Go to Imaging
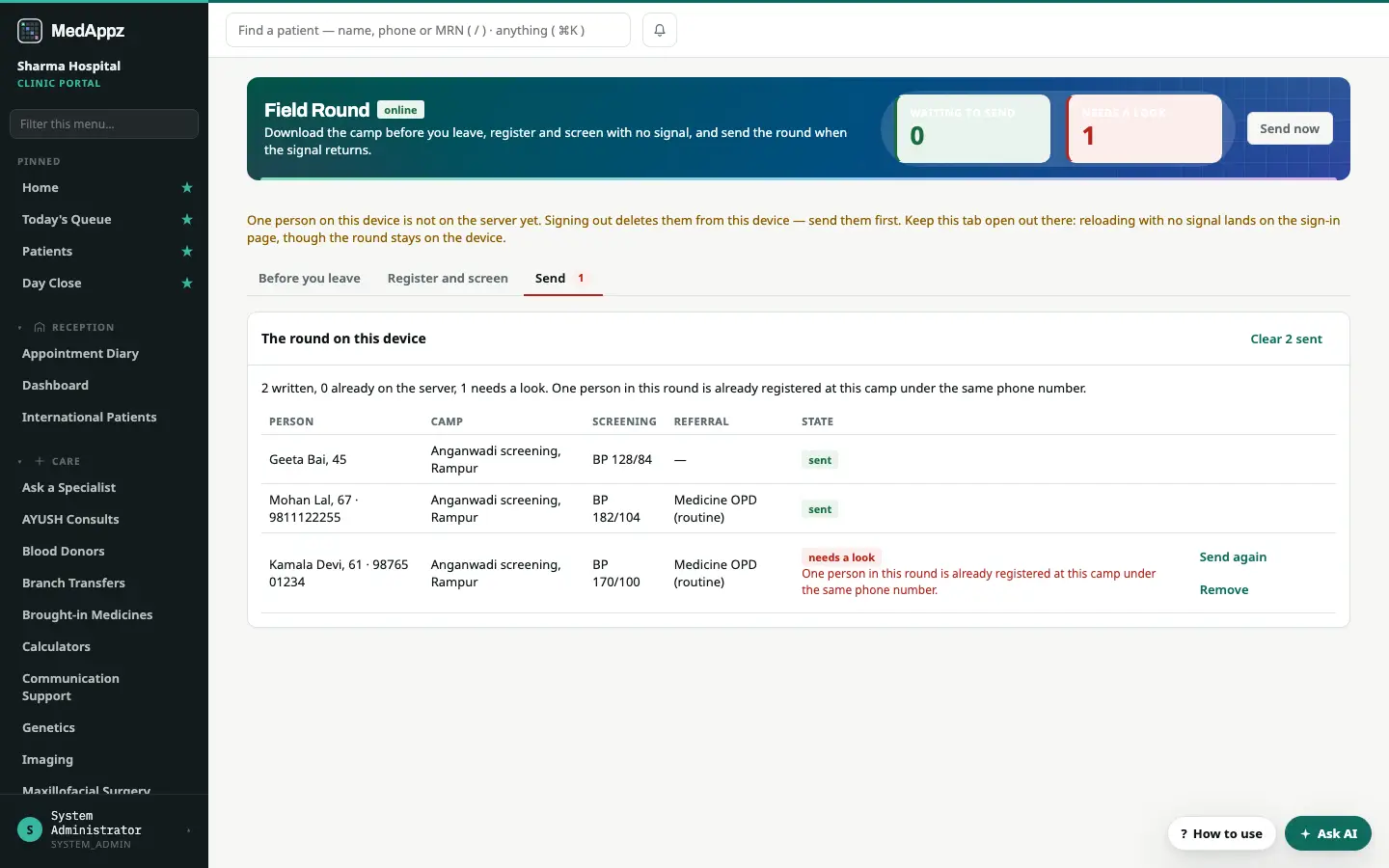This screenshot has height=868, width=1389. 47,760
